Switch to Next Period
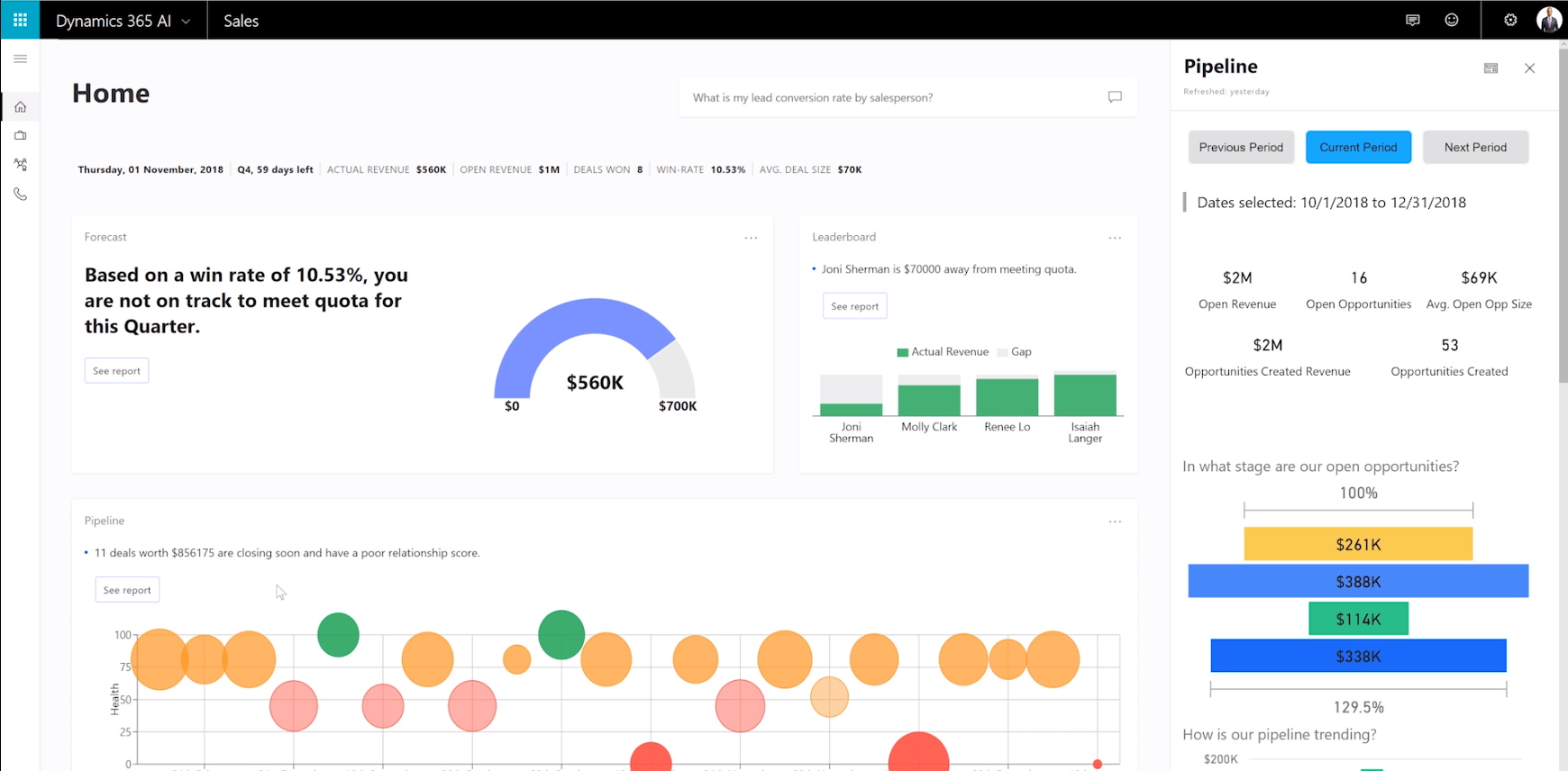The width and height of the screenshot is (1568, 771). (1475, 147)
